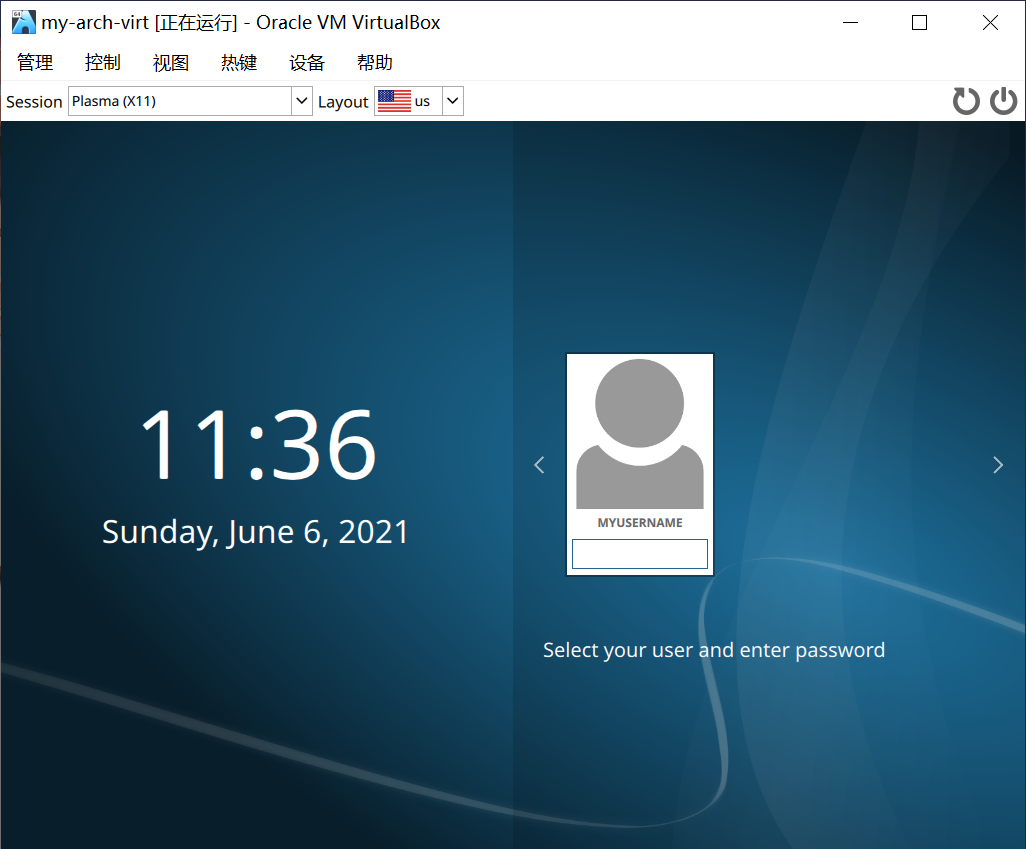1026x849 pixels.
Task: Click the gray user silhouette image
Action: click(x=639, y=430)
